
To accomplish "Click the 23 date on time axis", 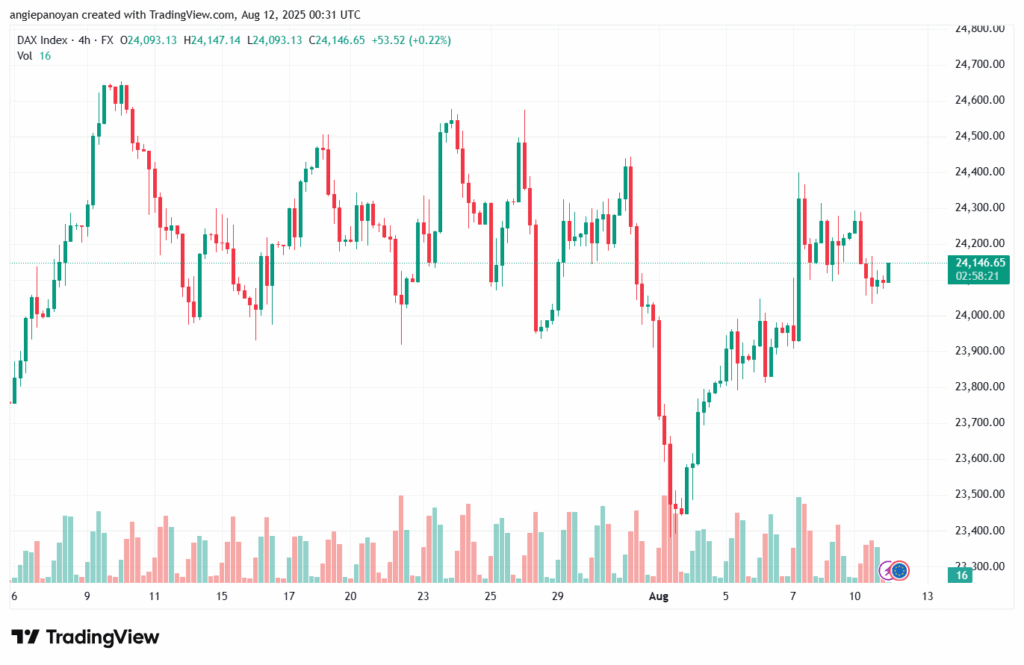I will click(424, 596).
